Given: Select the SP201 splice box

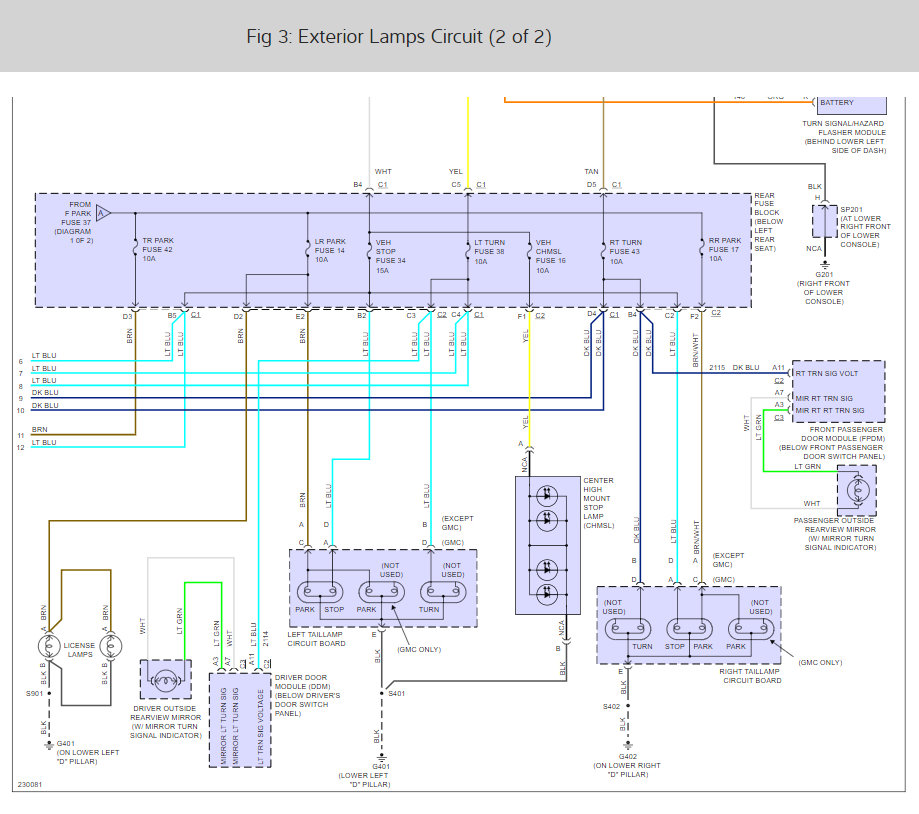Looking at the screenshot, I should pos(816,214).
